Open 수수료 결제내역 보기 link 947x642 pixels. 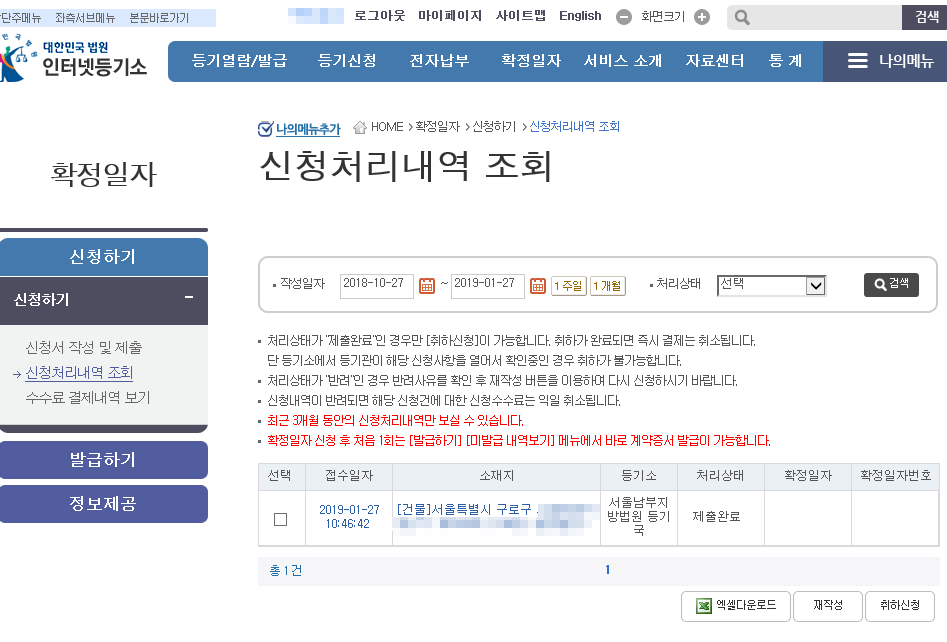coord(88,397)
